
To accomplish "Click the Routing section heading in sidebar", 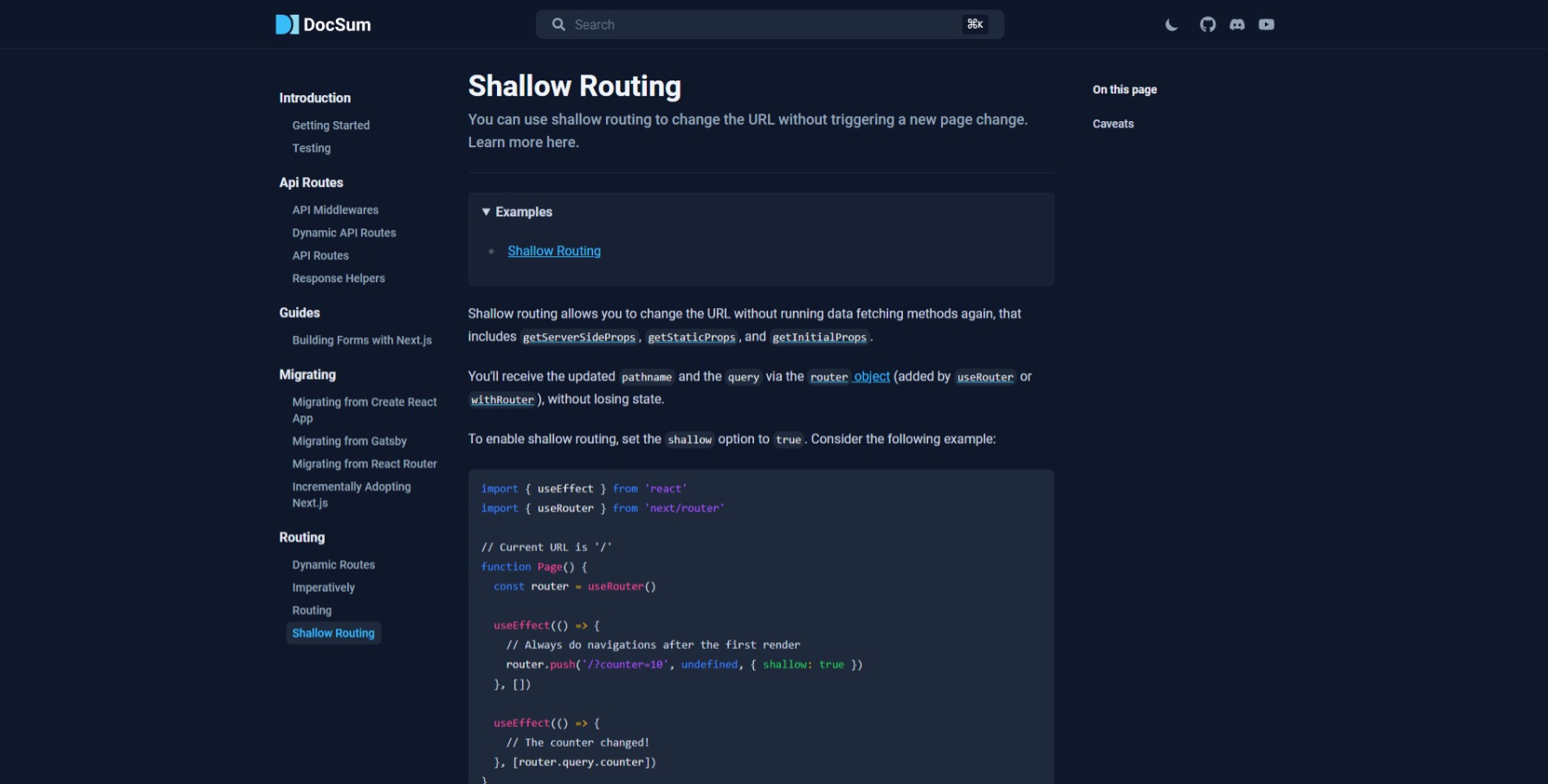I will 302,537.
